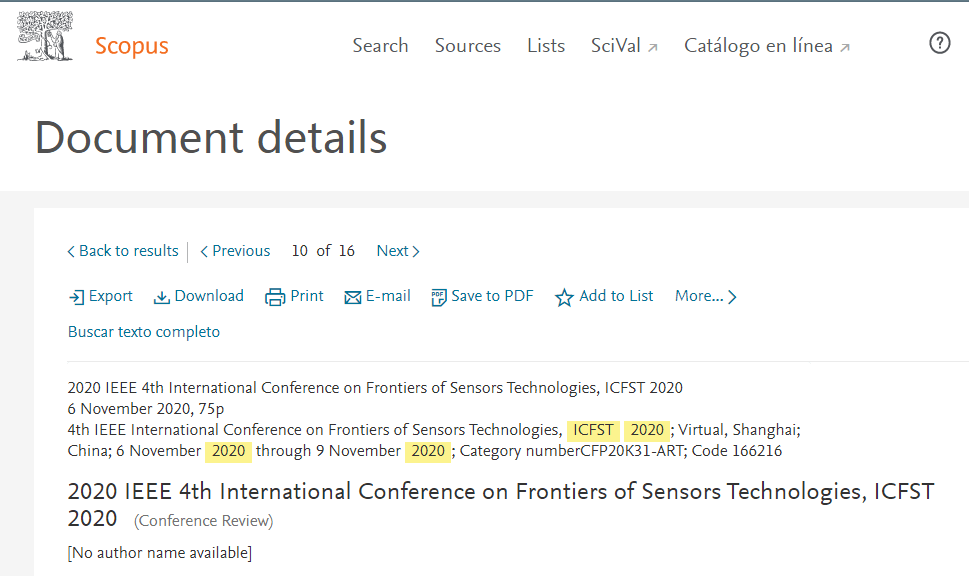Click the Back to results left chevron
The width and height of the screenshot is (969, 576).
(x=71, y=252)
